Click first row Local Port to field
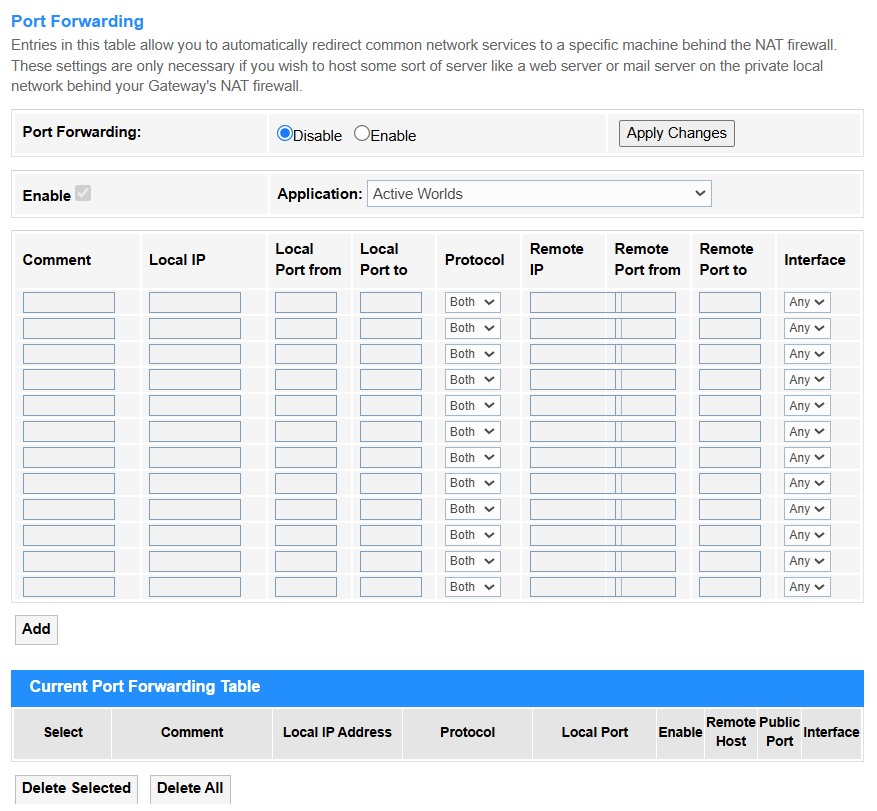This screenshot has width=877, height=811. [x=391, y=302]
